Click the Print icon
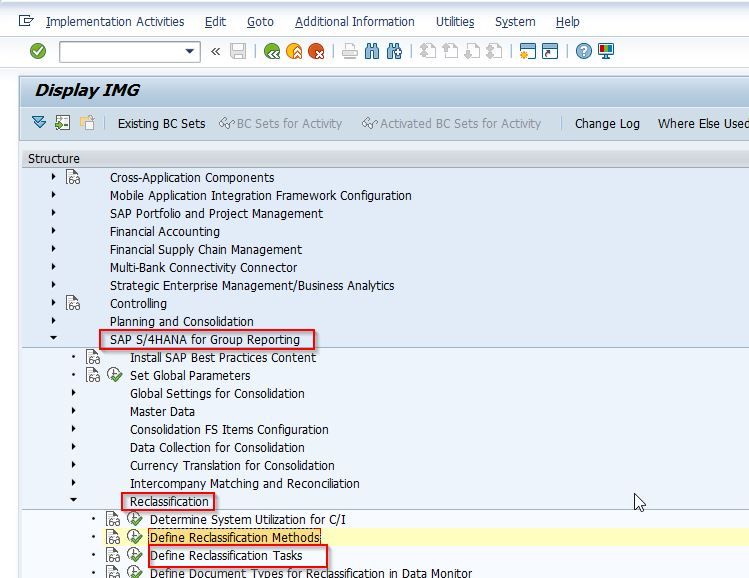Image resolution: width=749 pixels, height=578 pixels. [350, 51]
